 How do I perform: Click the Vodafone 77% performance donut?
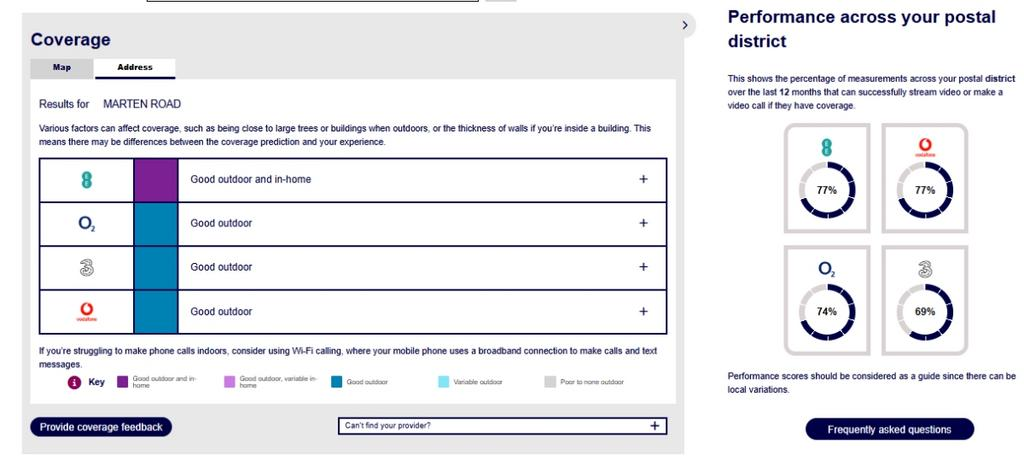click(925, 190)
